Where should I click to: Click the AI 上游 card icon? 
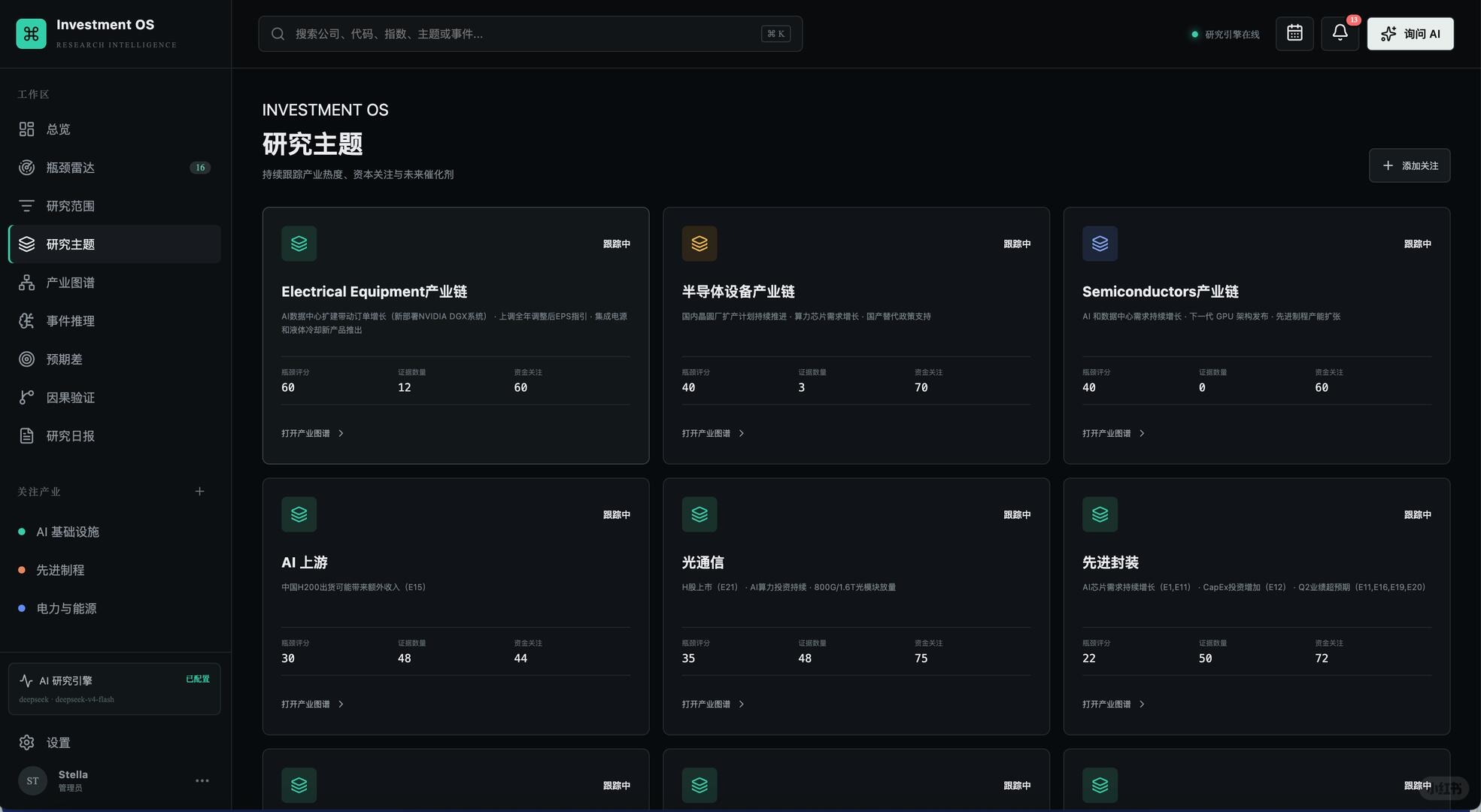pyautogui.click(x=299, y=514)
